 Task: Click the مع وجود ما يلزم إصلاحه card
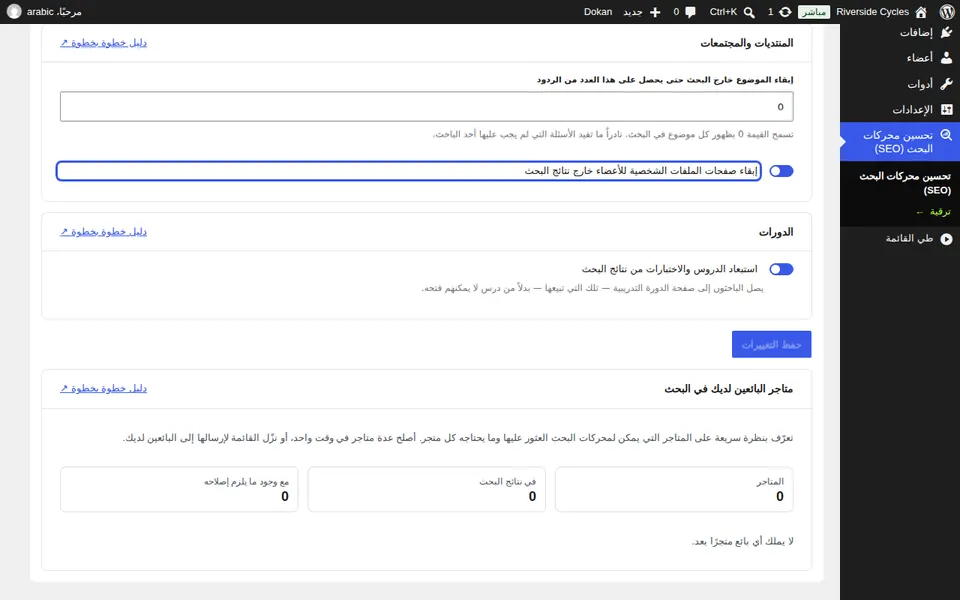179,489
